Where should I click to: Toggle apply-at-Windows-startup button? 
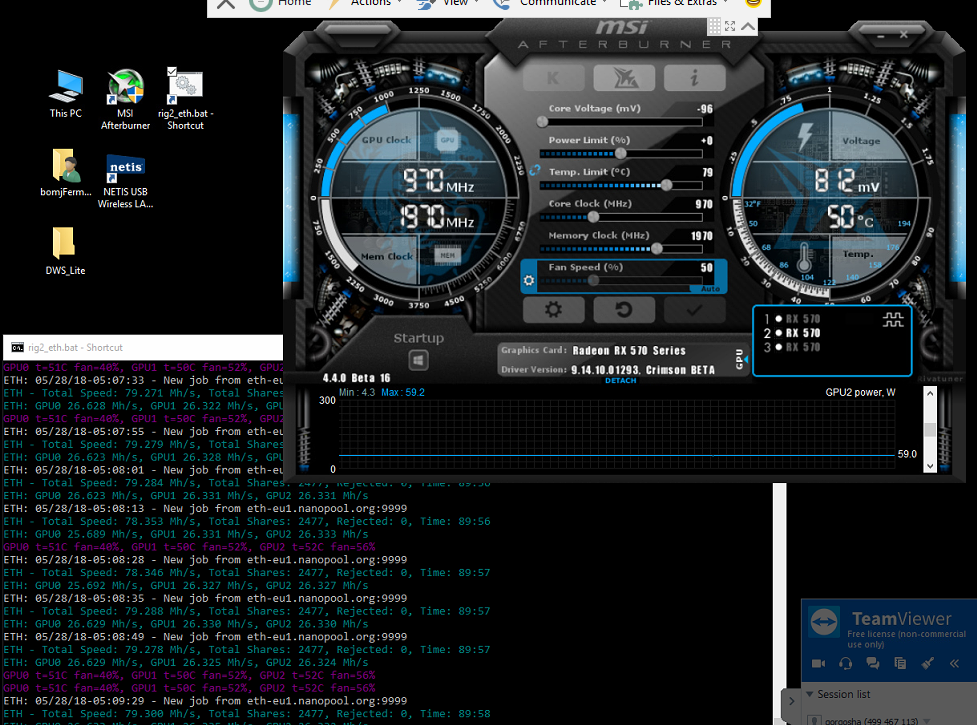(x=418, y=360)
